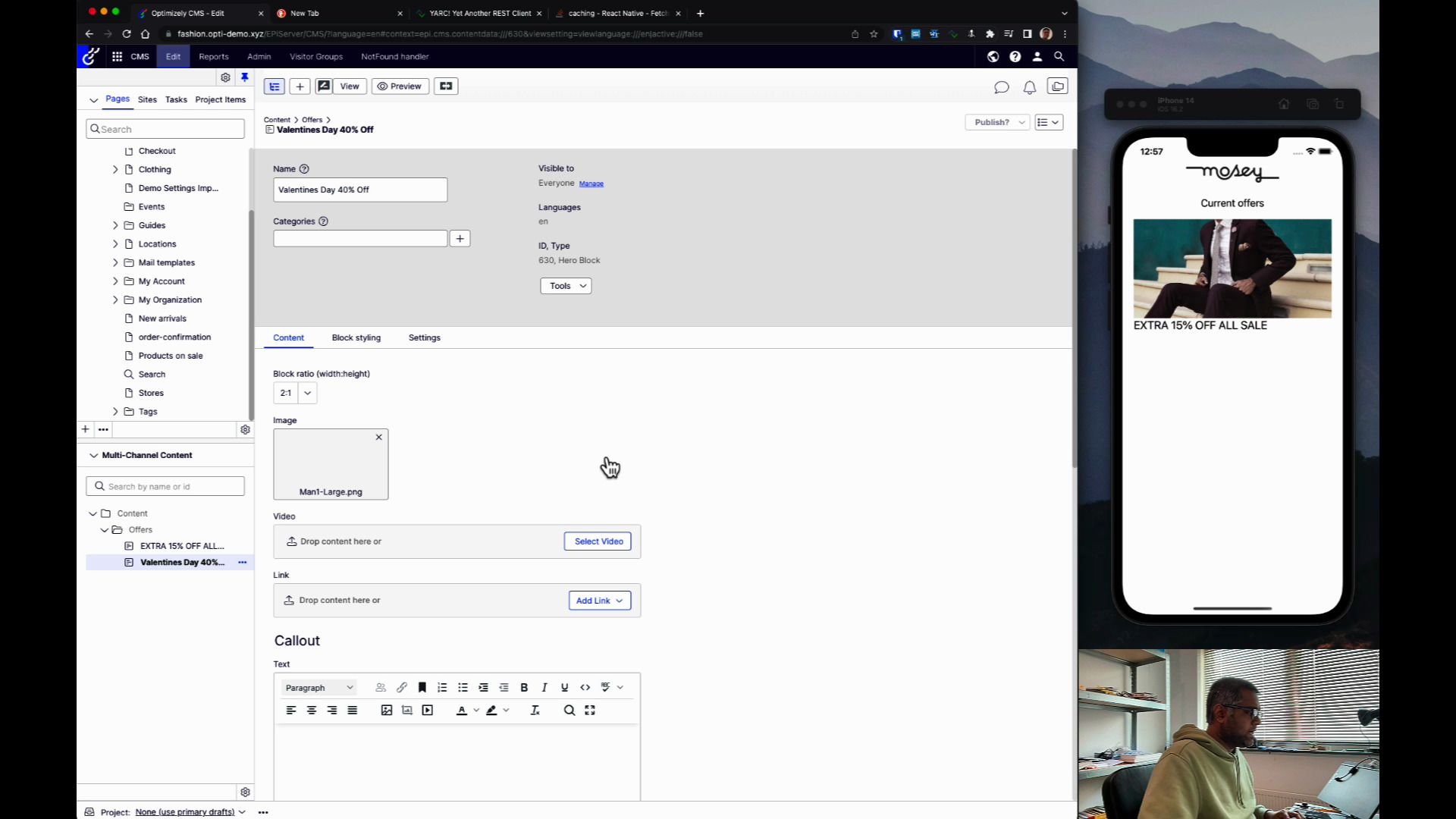Open the Paragraph style dropdown
Viewport: 1456px width, 819px height.
[318, 687]
